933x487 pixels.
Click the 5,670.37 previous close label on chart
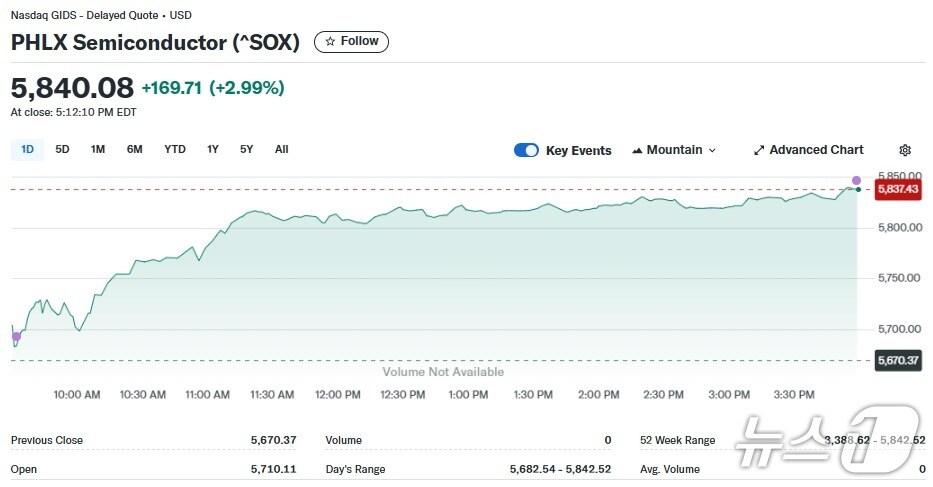pyautogui.click(x=898, y=360)
